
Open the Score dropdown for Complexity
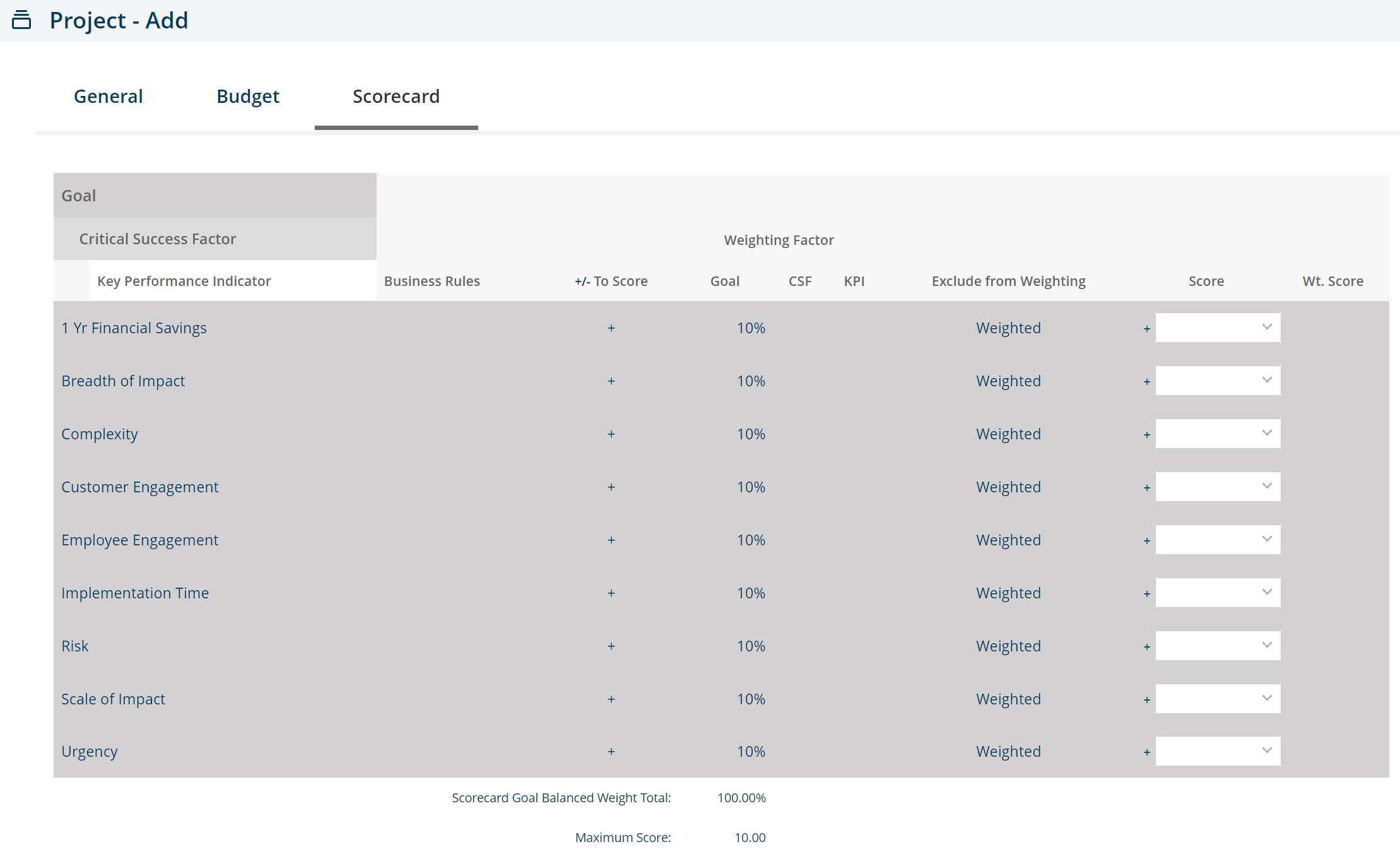pyautogui.click(x=1217, y=434)
